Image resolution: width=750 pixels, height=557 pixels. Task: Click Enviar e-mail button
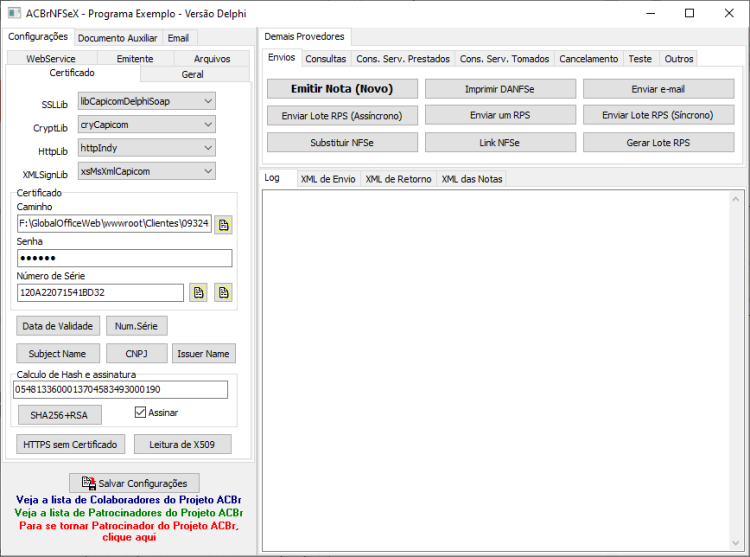coord(658,89)
